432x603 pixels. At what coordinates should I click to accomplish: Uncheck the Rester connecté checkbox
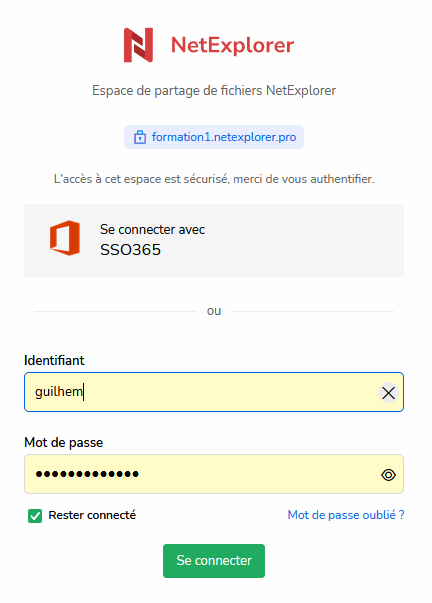coord(35,516)
